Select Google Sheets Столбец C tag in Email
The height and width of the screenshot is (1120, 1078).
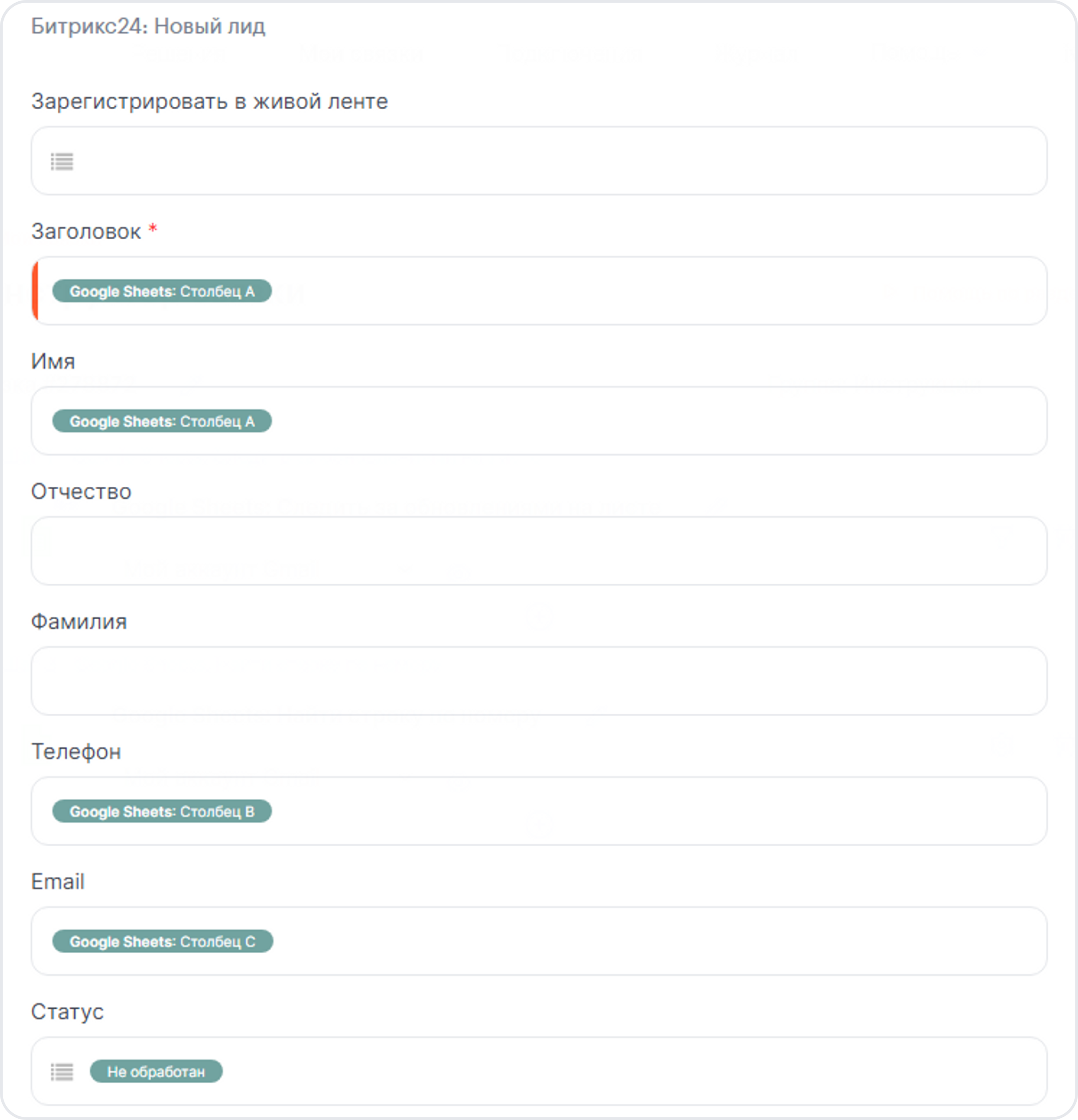click(162, 941)
